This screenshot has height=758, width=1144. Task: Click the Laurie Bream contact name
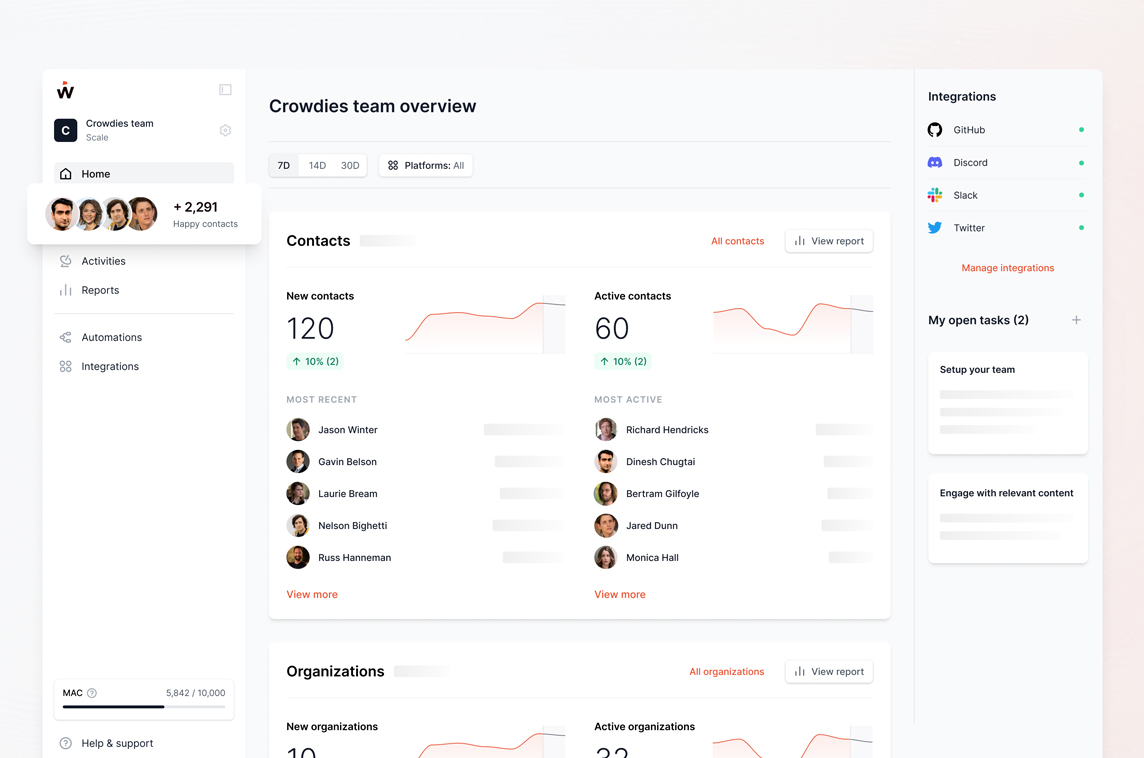(347, 494)
